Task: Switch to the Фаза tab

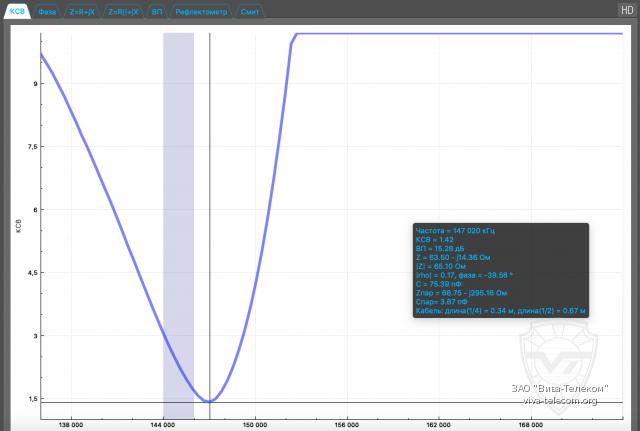Action: tap(47, 12)
